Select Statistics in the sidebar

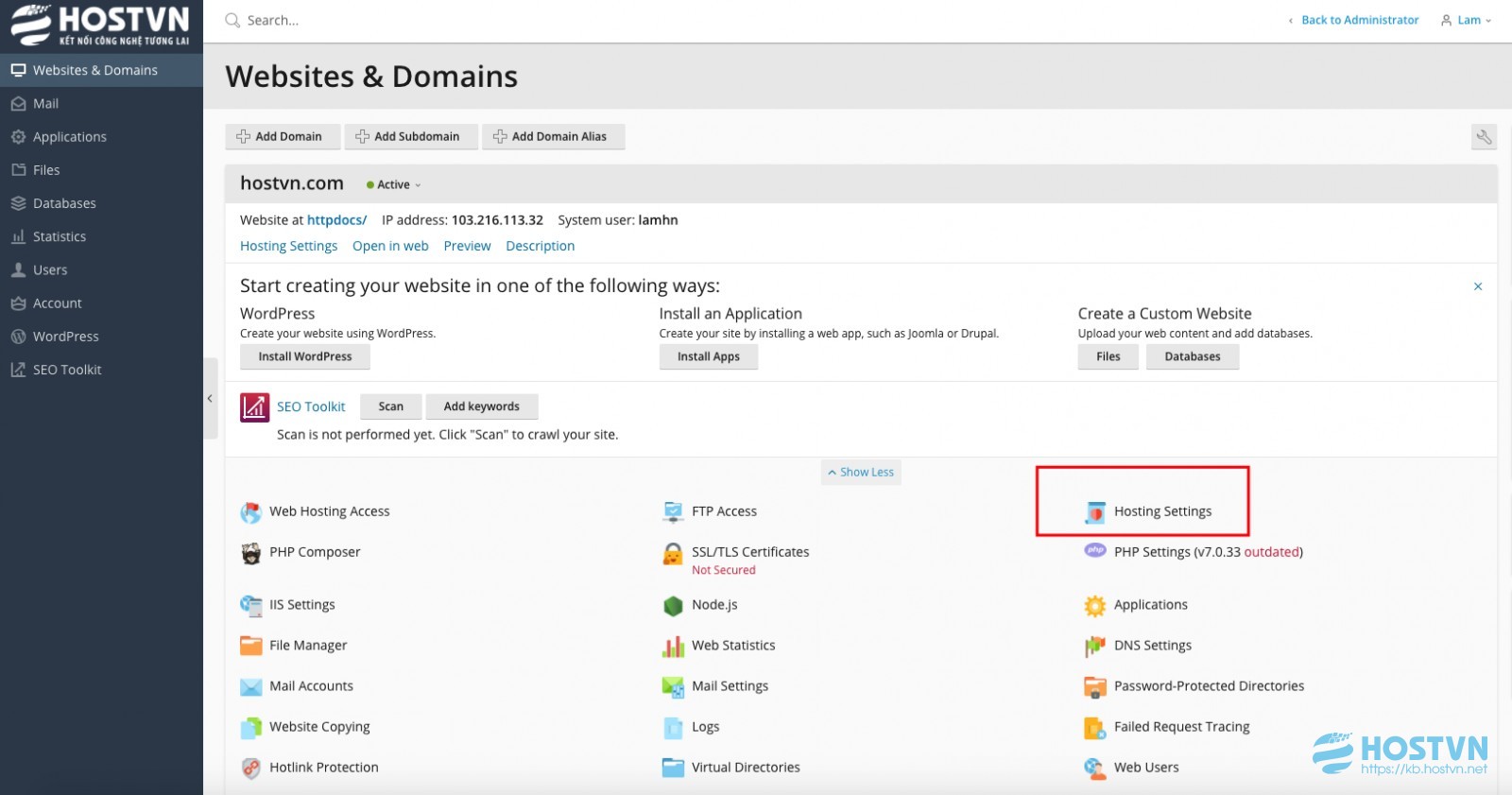click(101, 236)
